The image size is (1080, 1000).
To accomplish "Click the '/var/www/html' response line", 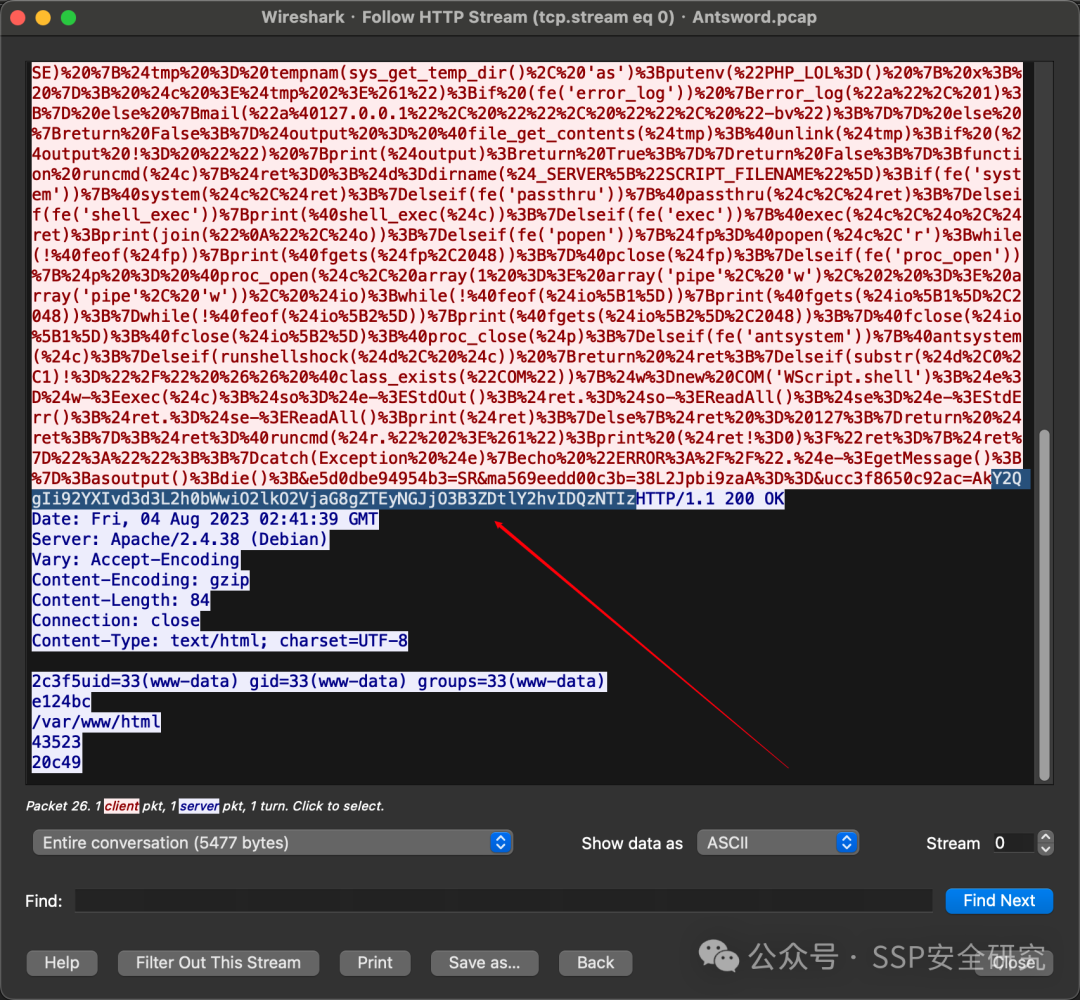I will click(x=96, y=722).
